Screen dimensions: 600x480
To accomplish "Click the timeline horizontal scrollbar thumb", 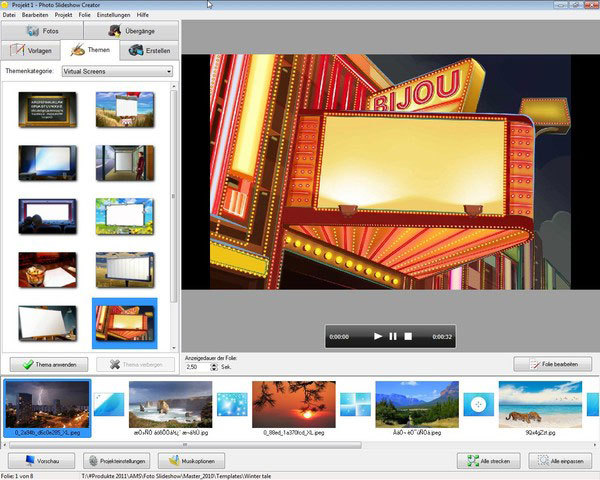I will (185, 445).
